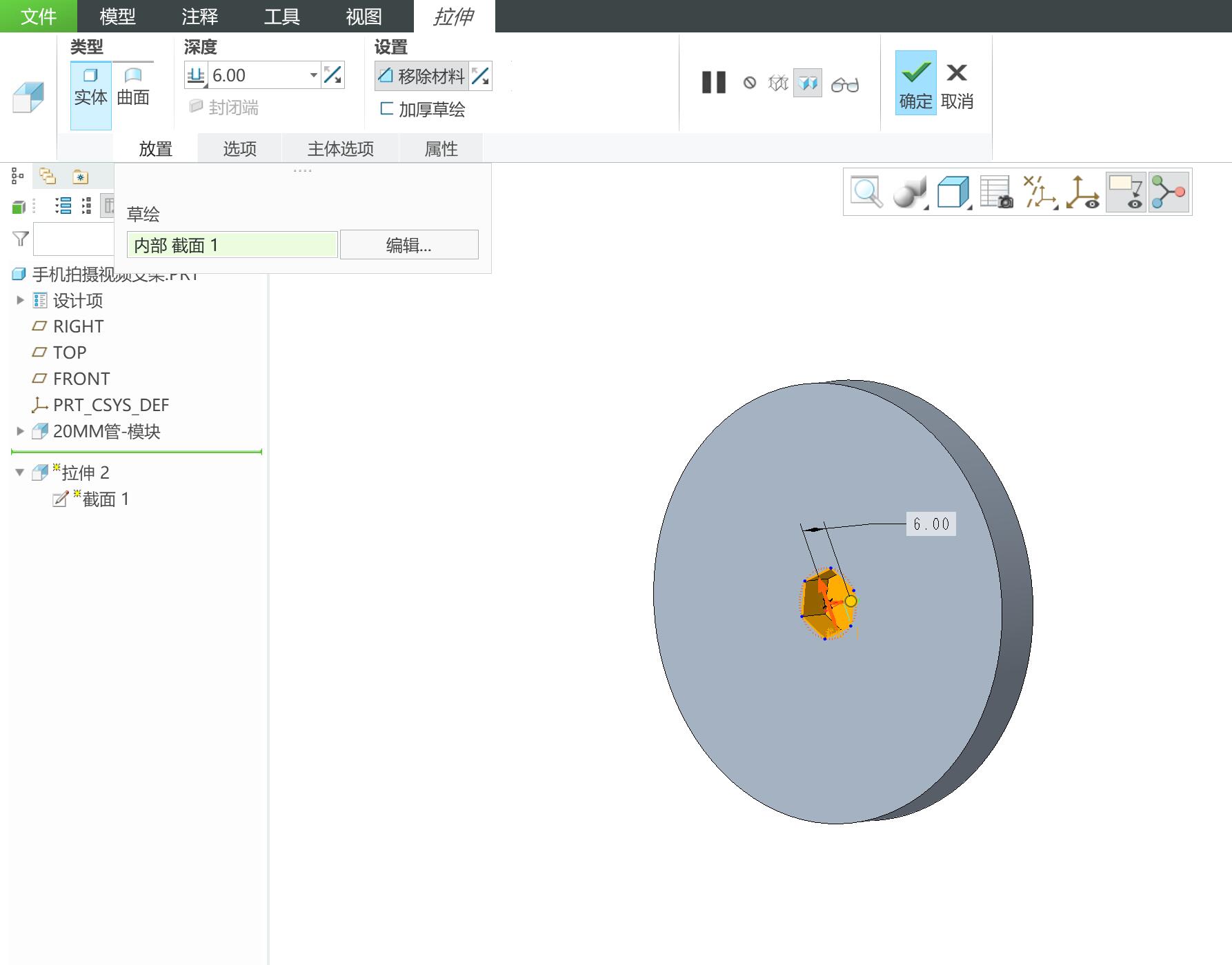
Task: Collapse the 拉伸 2 feature node
Action: click(x=20, y=472)
